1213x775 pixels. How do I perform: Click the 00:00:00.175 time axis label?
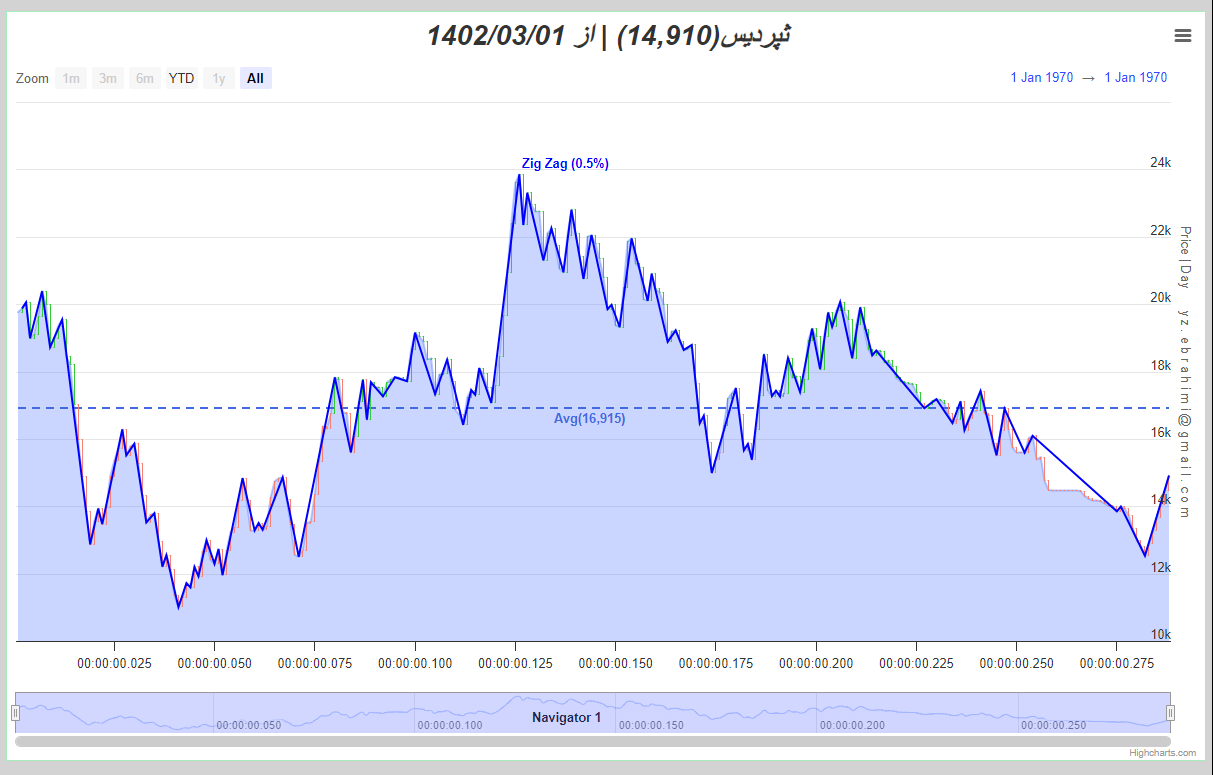(x=716, y=662)
